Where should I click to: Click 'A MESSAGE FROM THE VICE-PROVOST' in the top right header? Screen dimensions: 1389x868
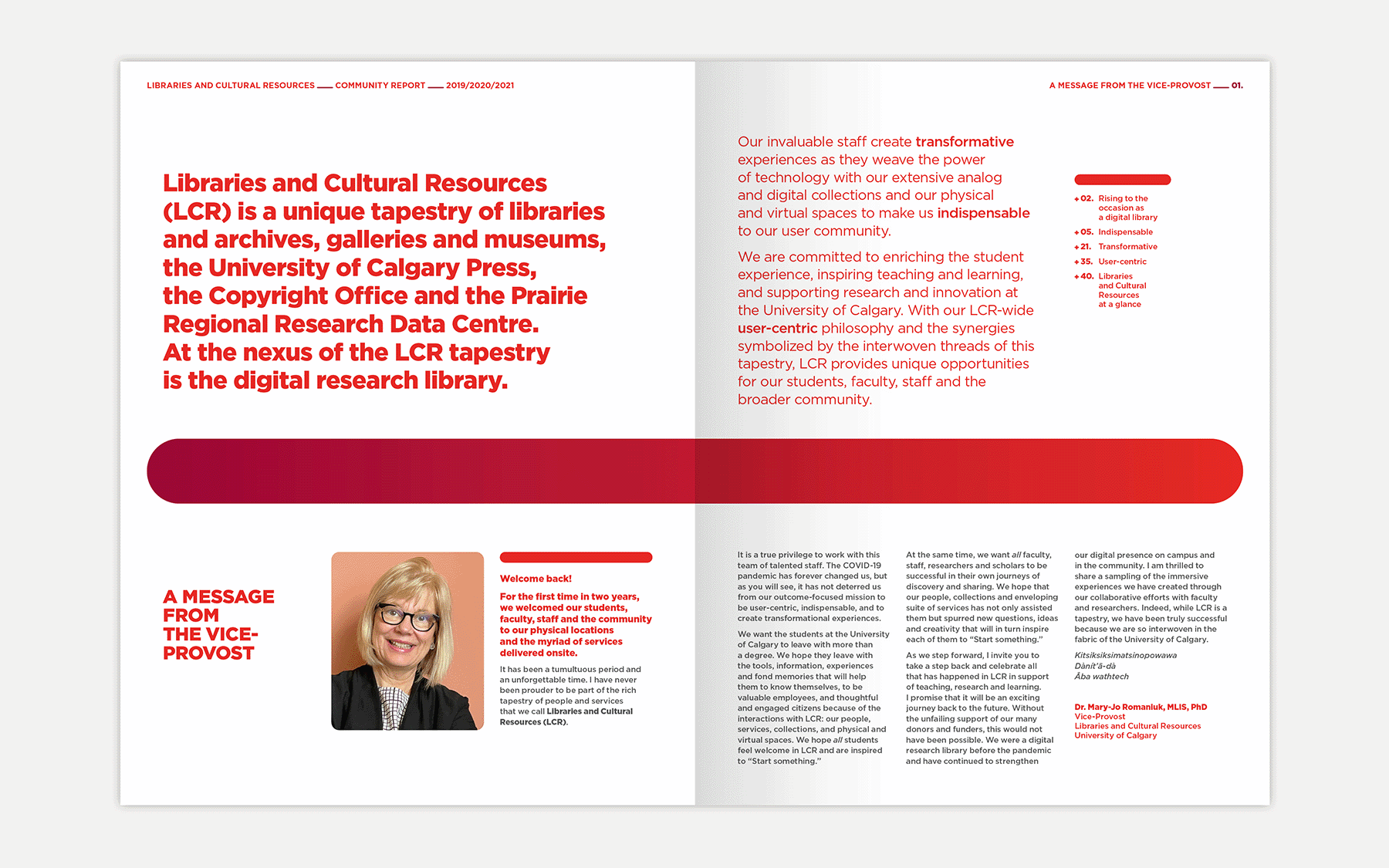click(x=1130, y=86)
